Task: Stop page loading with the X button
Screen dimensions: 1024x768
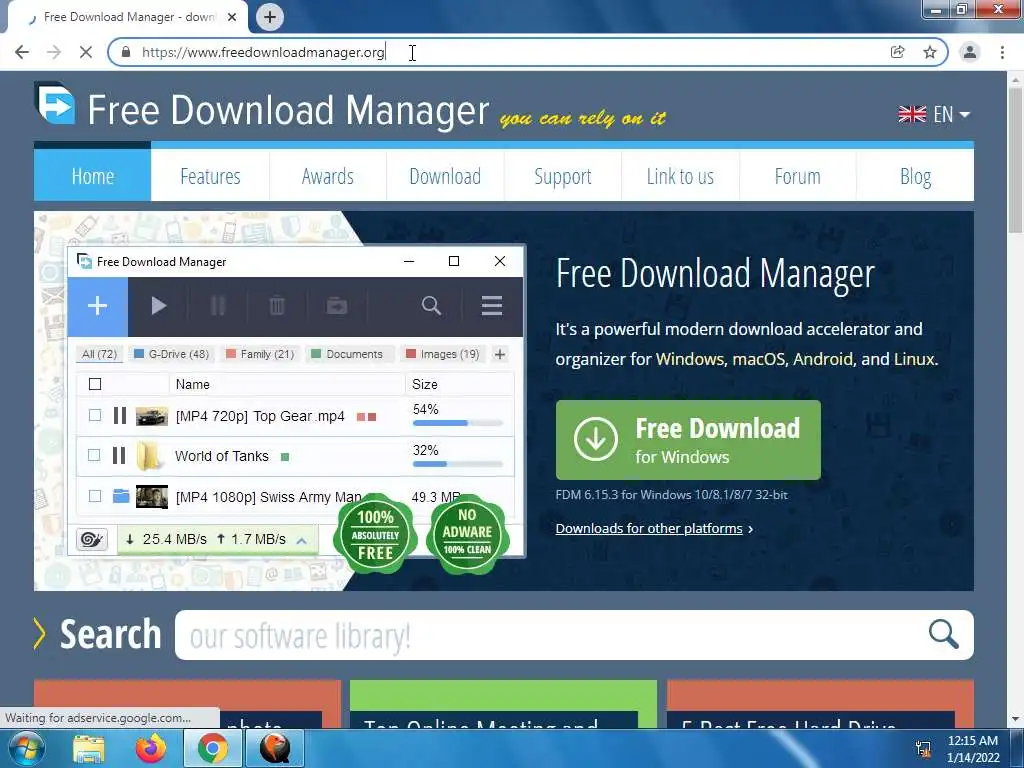Action: pos(86,52)
